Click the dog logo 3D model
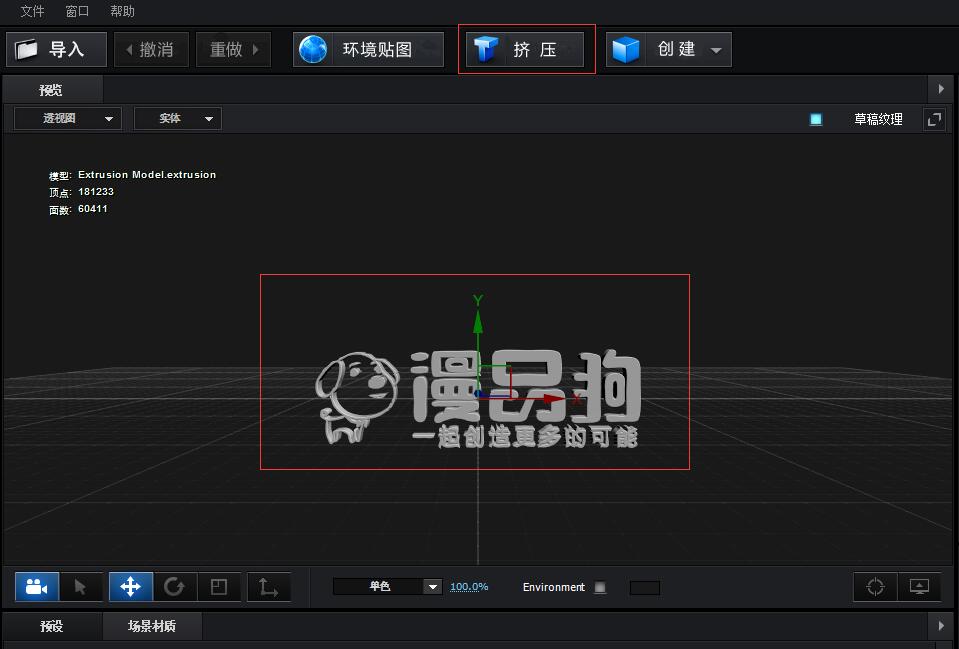Viewport: 959px width, 649px height. pos(357,398)
